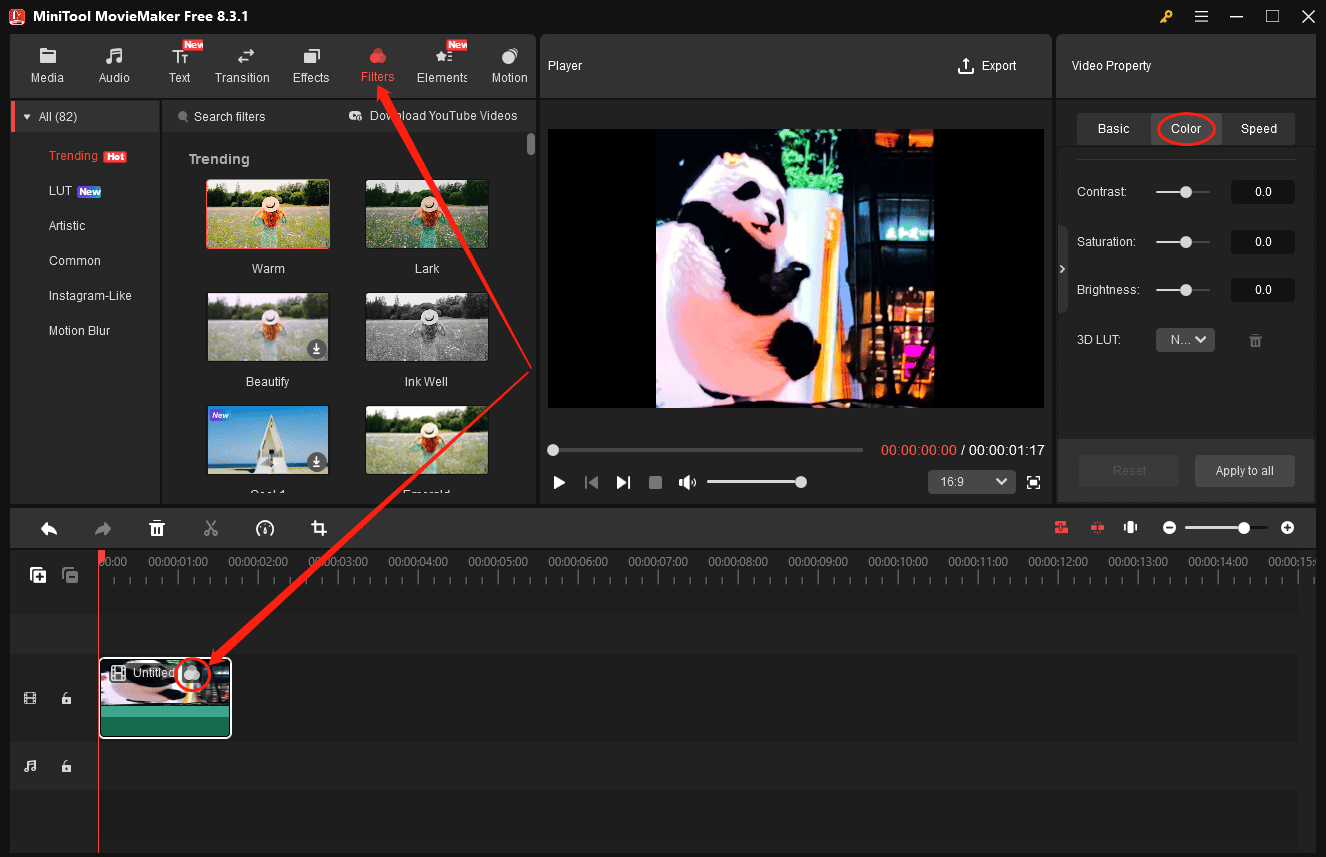1326x857 pixels.
Task: Open the Effects panel
Action: [x=310, y=64]
